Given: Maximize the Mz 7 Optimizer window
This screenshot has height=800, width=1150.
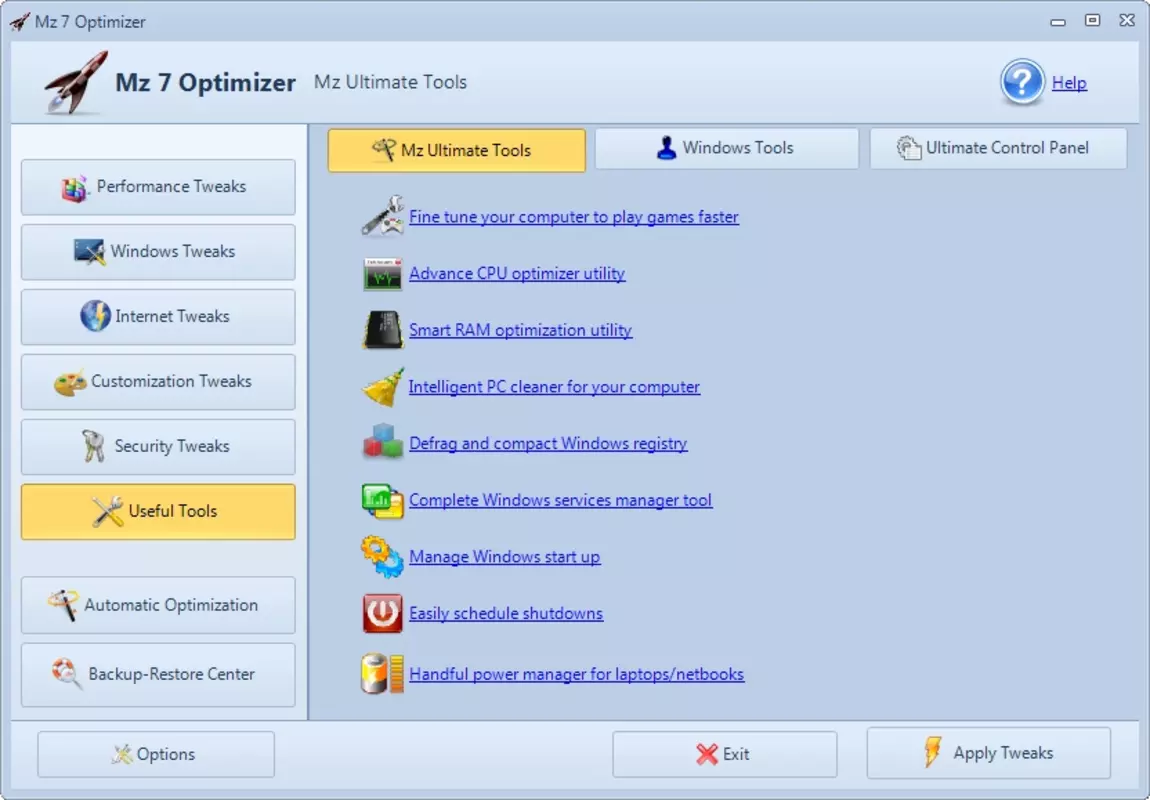Looking at the screenshot, I should [1093, 21].
